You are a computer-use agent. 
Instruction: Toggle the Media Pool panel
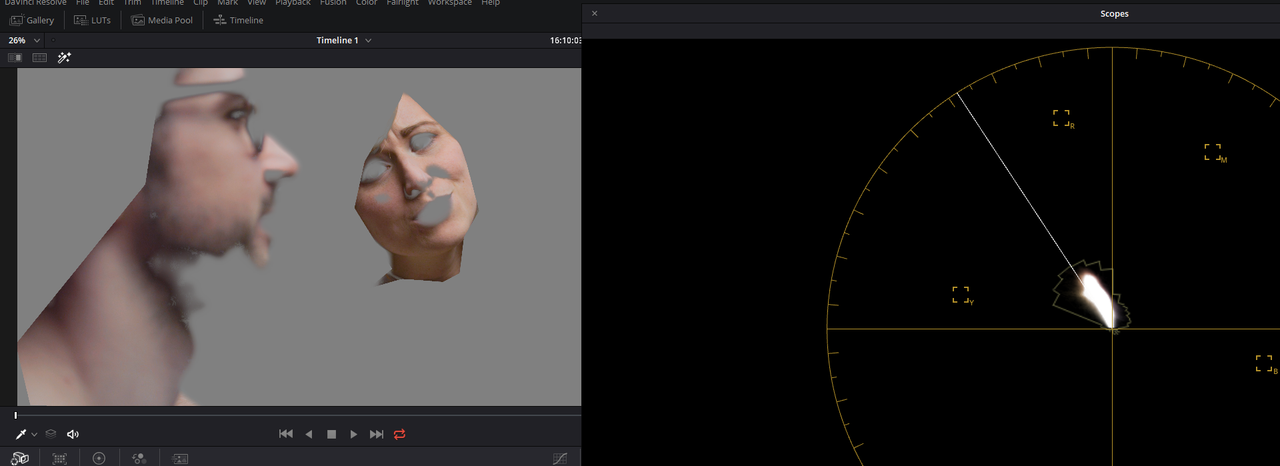164,20
